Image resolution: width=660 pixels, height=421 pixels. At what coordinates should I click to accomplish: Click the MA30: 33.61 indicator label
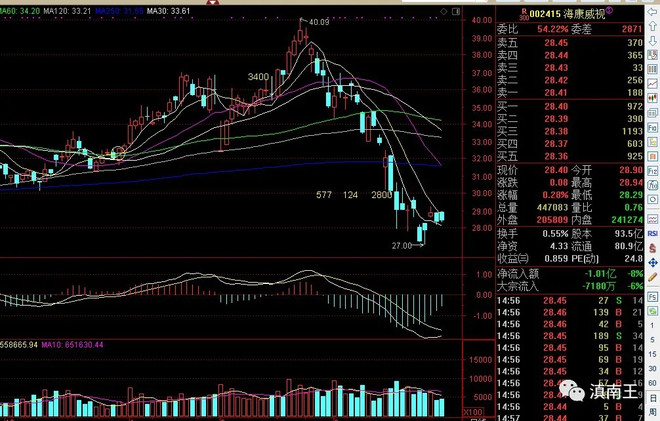[x=168, y=11]
